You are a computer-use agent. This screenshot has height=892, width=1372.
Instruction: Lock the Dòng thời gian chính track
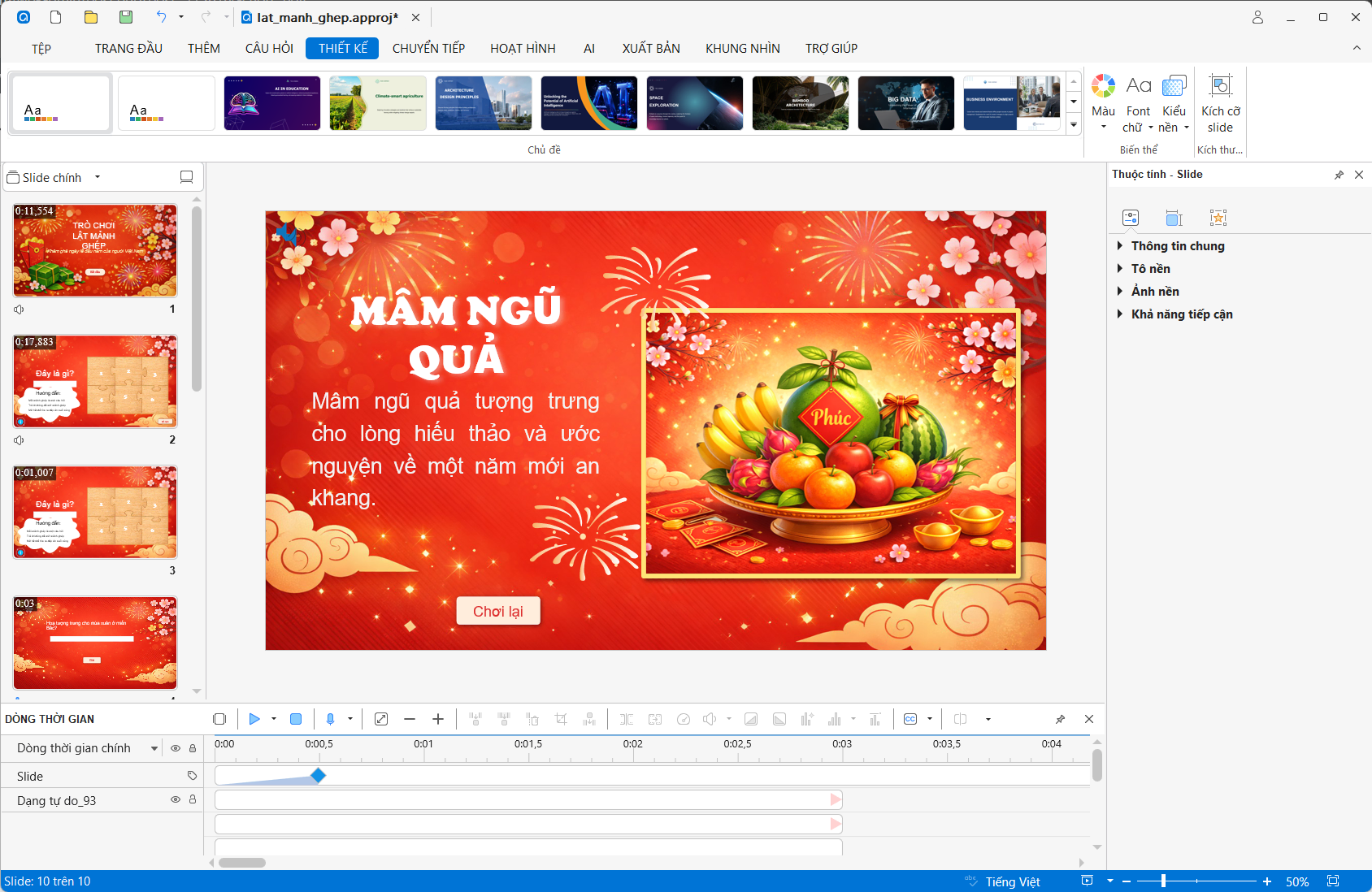click(193, 748)
